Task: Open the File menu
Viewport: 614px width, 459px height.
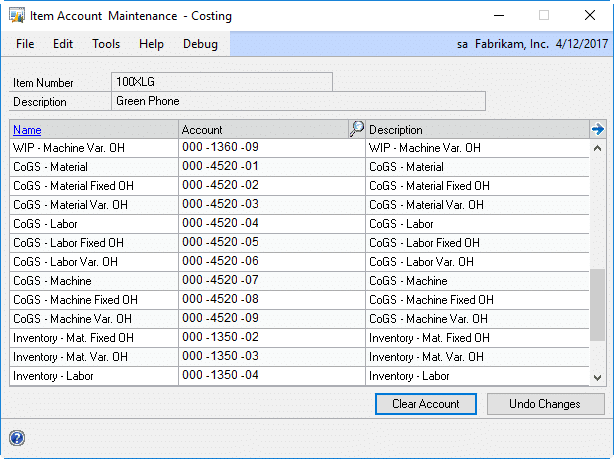Action: [25, 44]
